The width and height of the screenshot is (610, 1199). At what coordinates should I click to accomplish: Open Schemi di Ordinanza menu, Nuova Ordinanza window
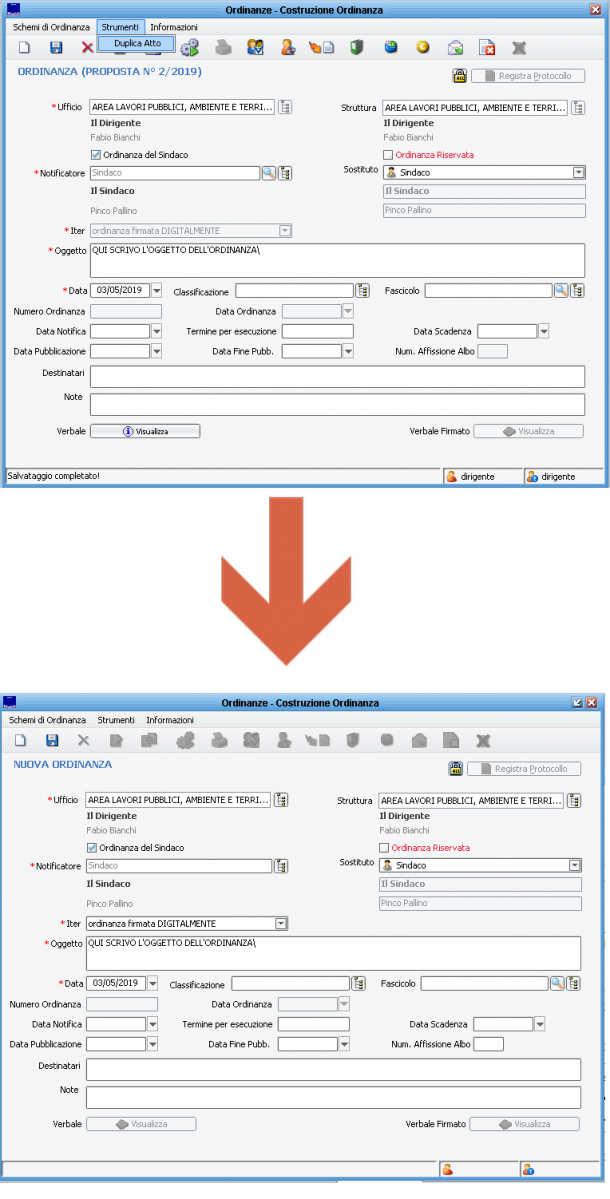[x=47, y=720]
